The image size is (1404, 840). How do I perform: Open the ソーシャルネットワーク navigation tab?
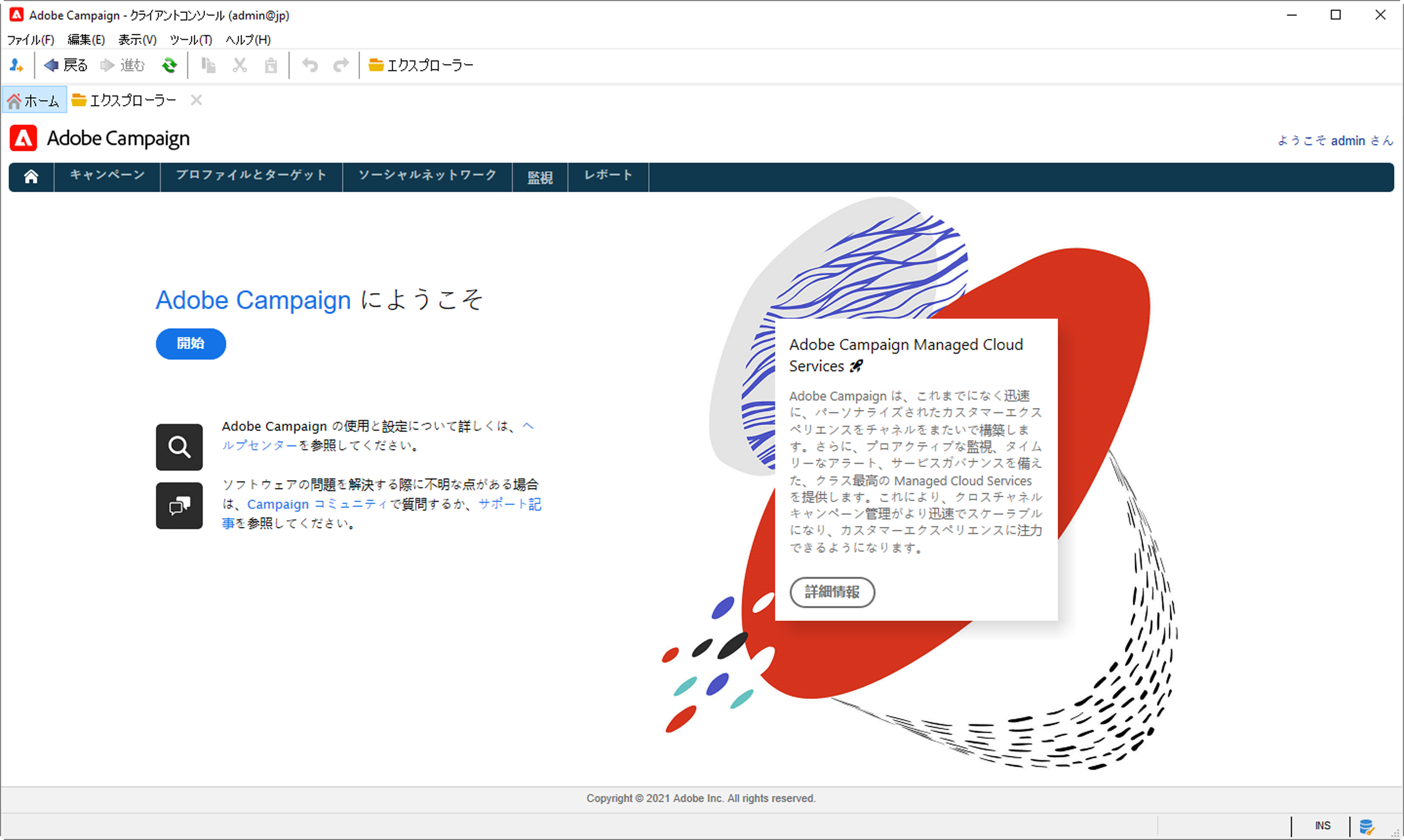point(427,177)
